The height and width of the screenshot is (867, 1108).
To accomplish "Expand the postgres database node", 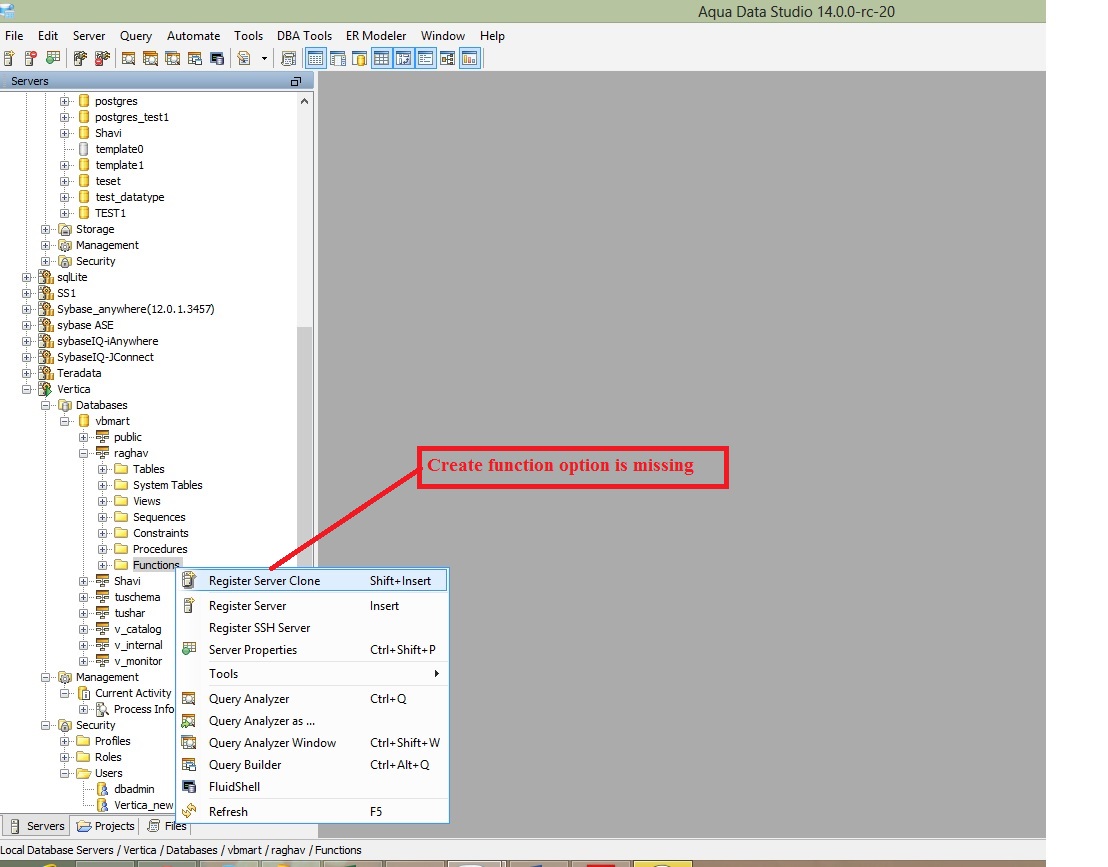I will pyautogui.click(x=64, y=101).
